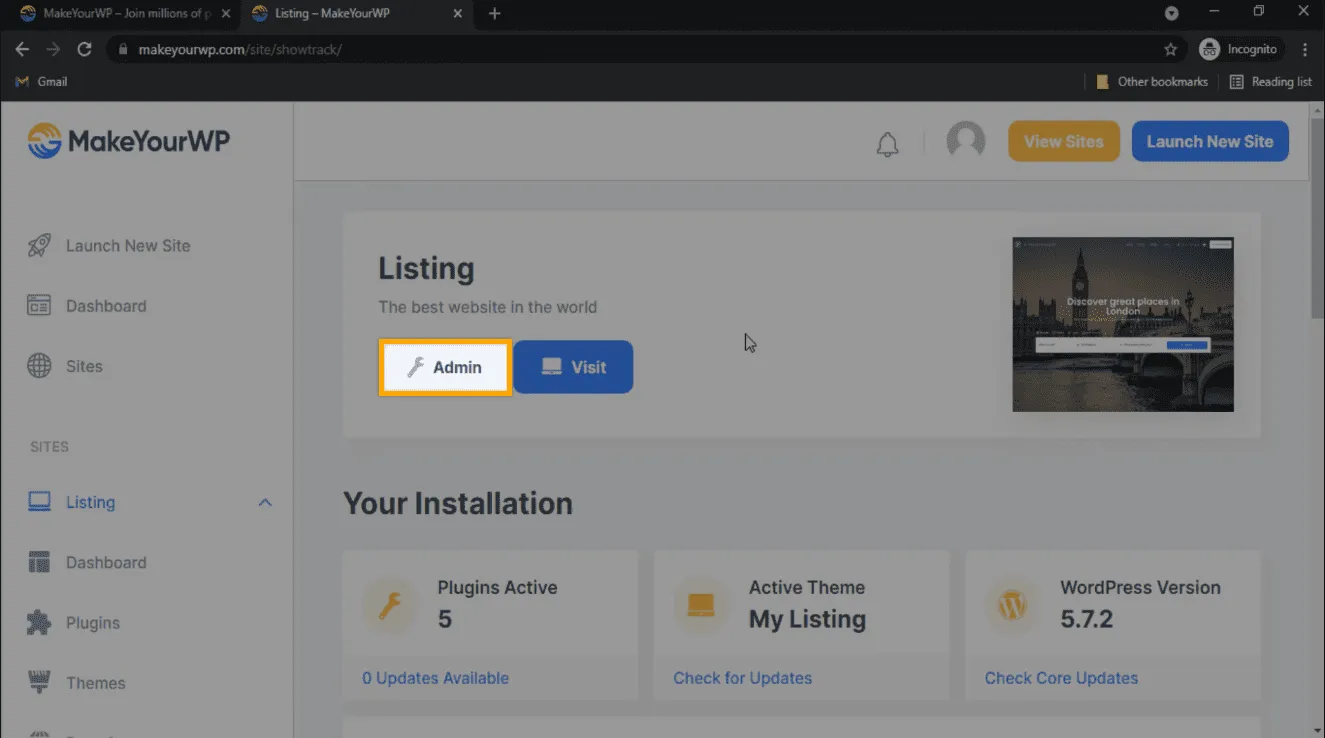Click the Listing site preview thumbnail

pyautogui.click(x=1122, y=324)
